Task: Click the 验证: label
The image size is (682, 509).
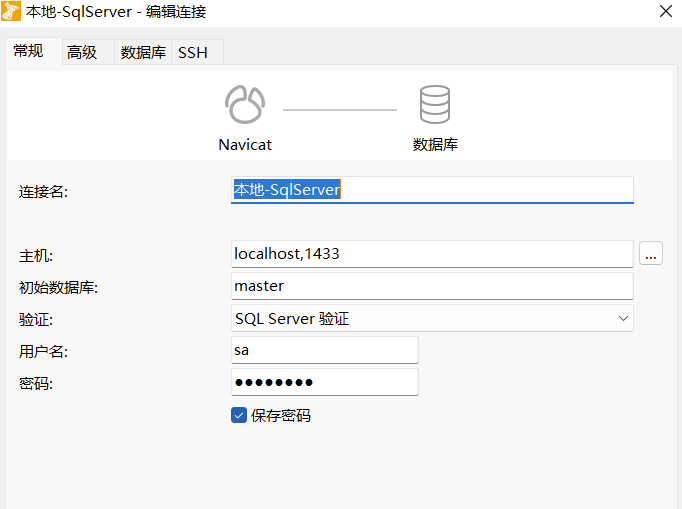Action: 36,320
